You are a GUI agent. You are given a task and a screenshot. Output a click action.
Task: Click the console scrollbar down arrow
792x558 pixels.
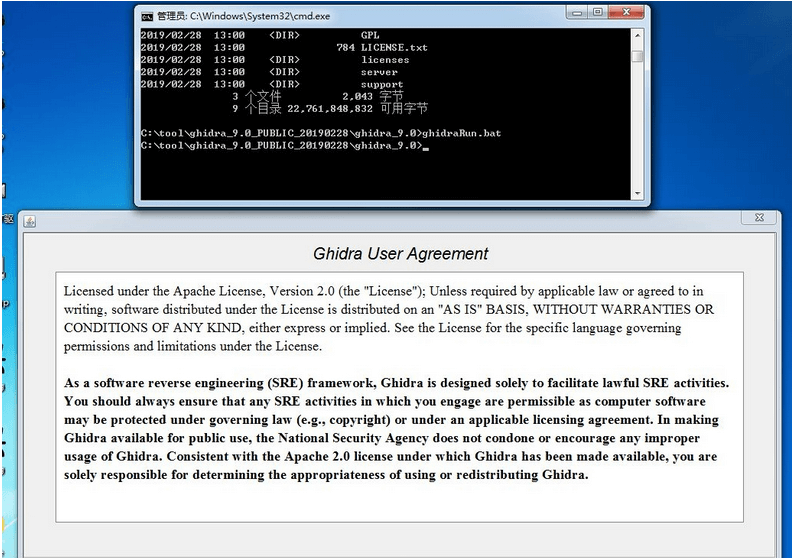pos(637,192)
